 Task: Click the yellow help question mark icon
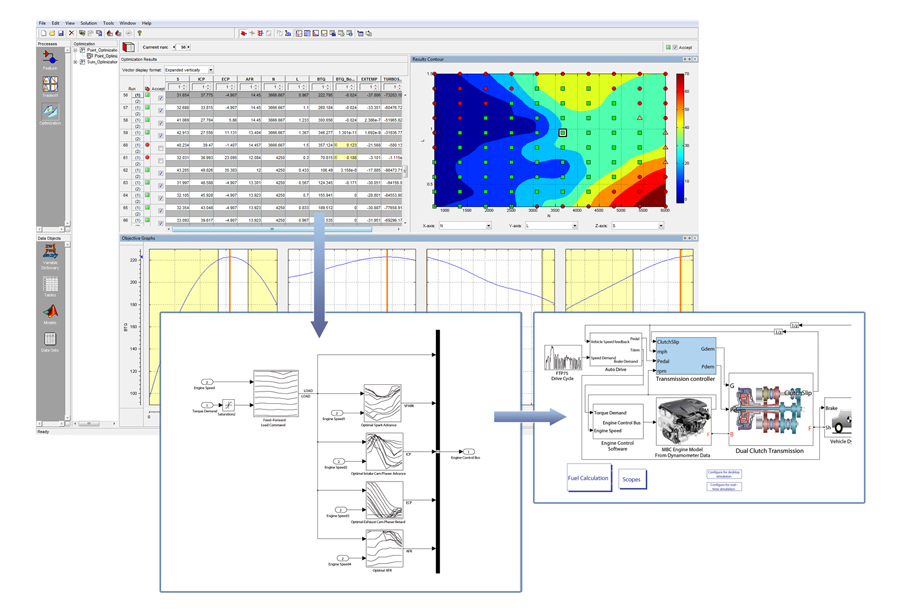(x=139, y=33)
